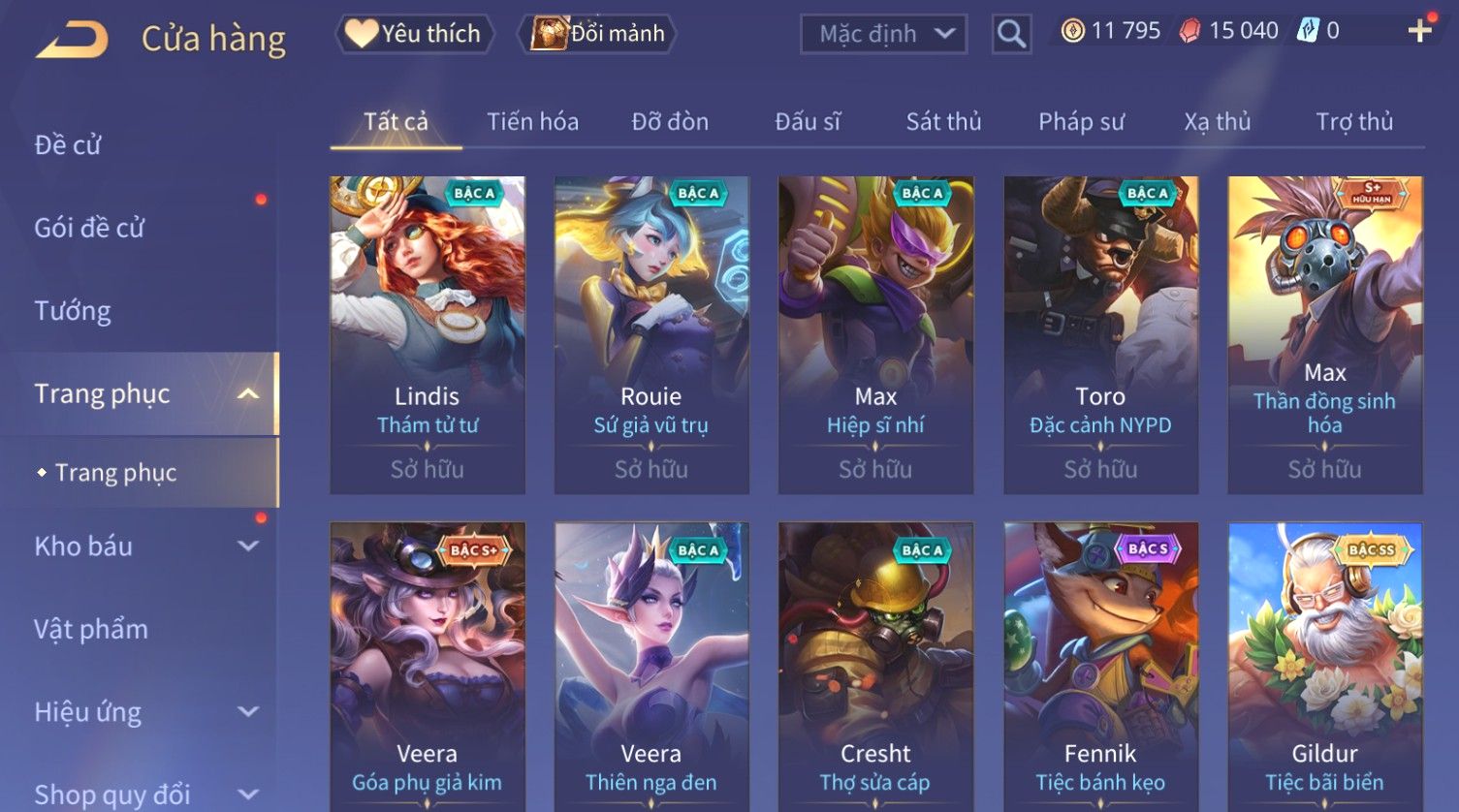Viewport: 1459px width, 812px height.
Task: Click the red ruby currency icon
Action: click(1189, 31)
